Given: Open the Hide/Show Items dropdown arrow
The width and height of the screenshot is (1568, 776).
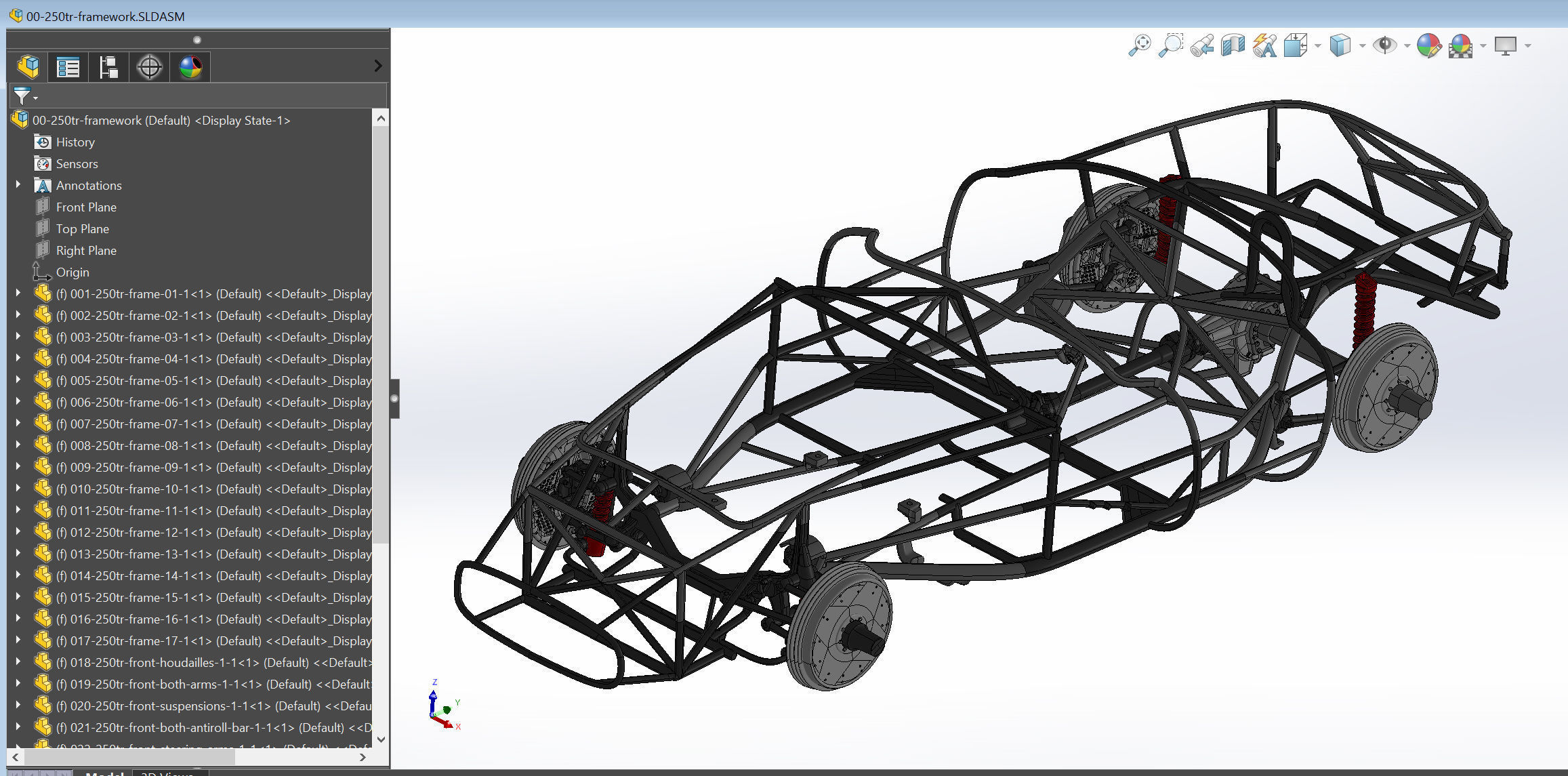Looking at the screenshot, I should (x=1407, y=46).
